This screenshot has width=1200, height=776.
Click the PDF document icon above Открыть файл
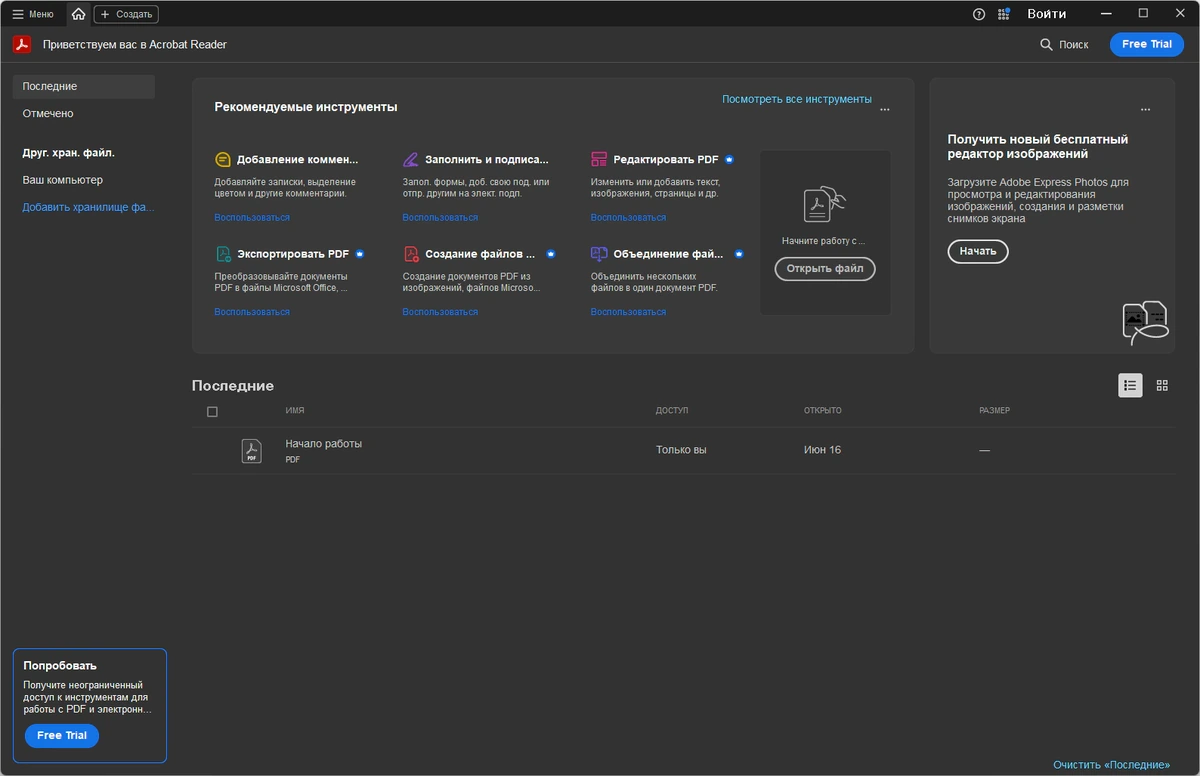click(x=825, y=204)
